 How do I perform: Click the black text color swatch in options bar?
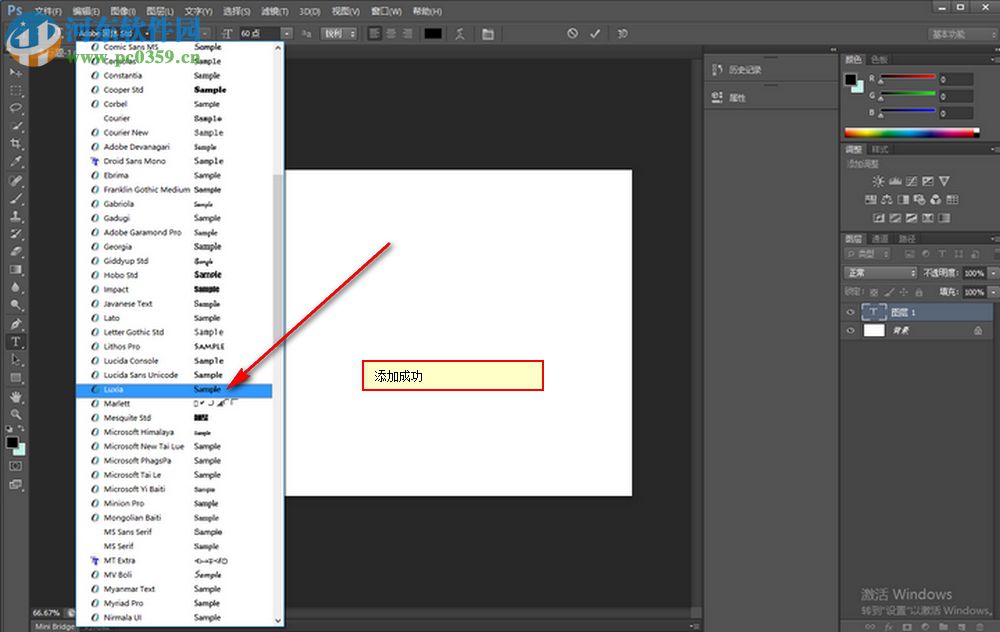[433, 33]
